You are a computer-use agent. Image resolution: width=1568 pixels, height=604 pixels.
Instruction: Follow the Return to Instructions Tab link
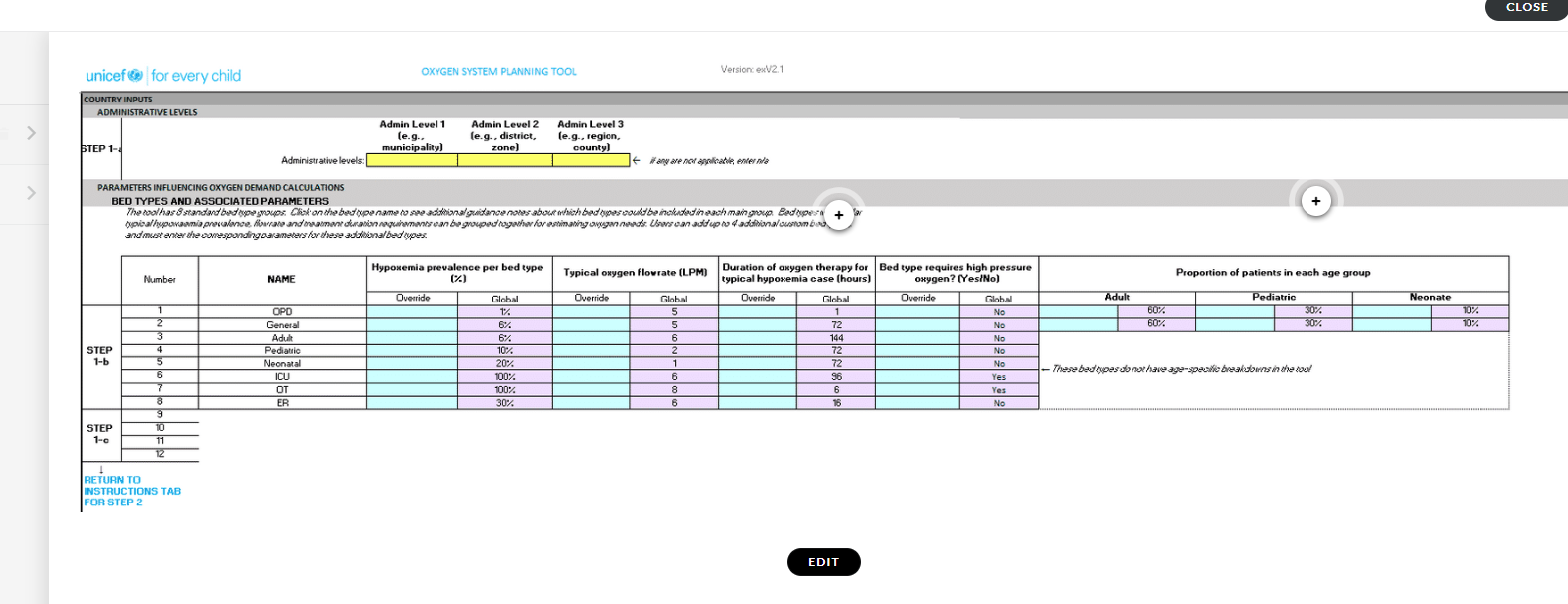tap(131, 491)
